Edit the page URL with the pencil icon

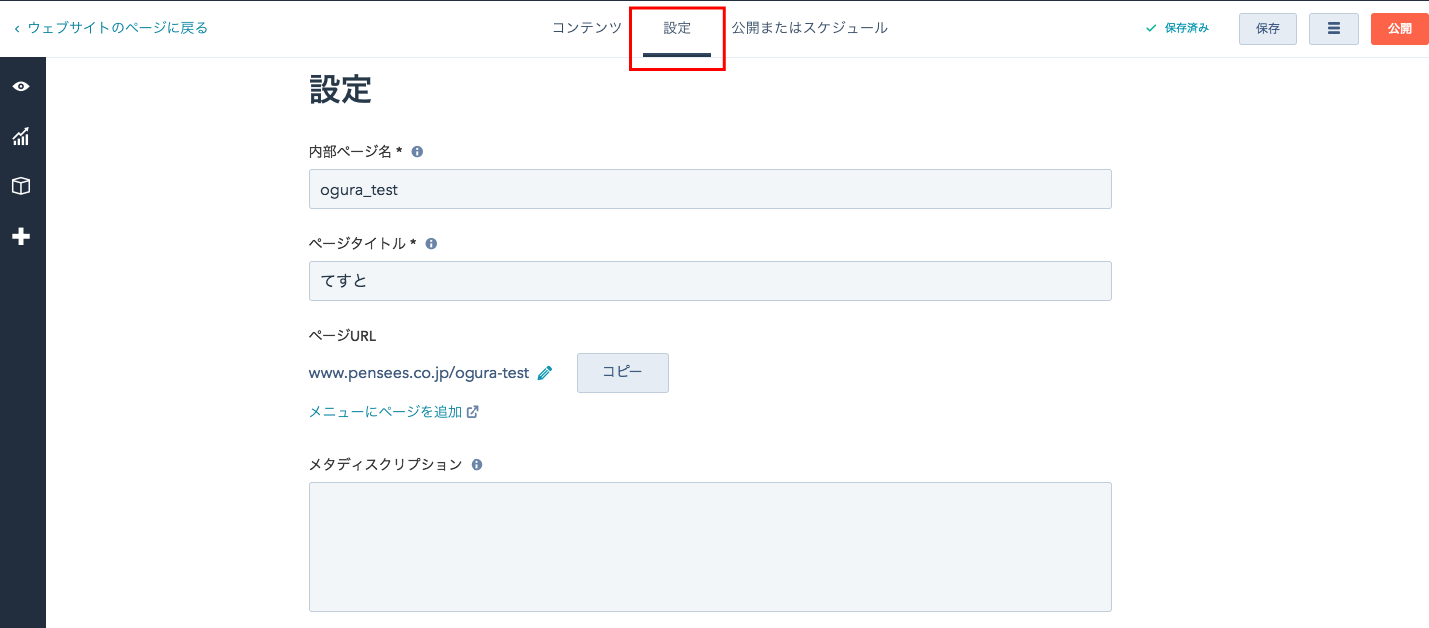click(545, 372)
